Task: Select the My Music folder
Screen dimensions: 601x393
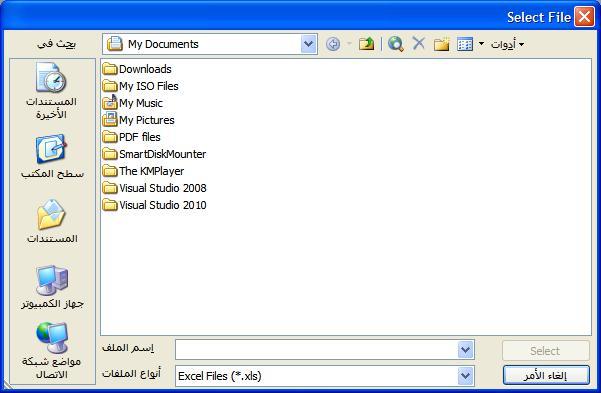Action: pos(133,103)
